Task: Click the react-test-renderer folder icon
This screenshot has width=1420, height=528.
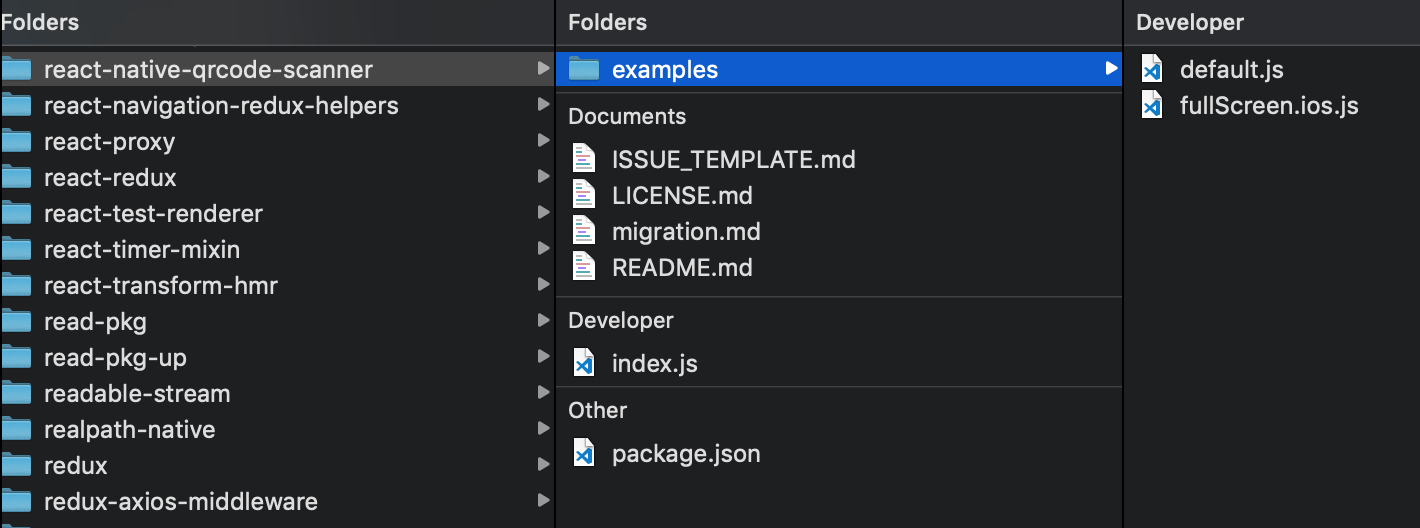Action: (x=16, y=213)
